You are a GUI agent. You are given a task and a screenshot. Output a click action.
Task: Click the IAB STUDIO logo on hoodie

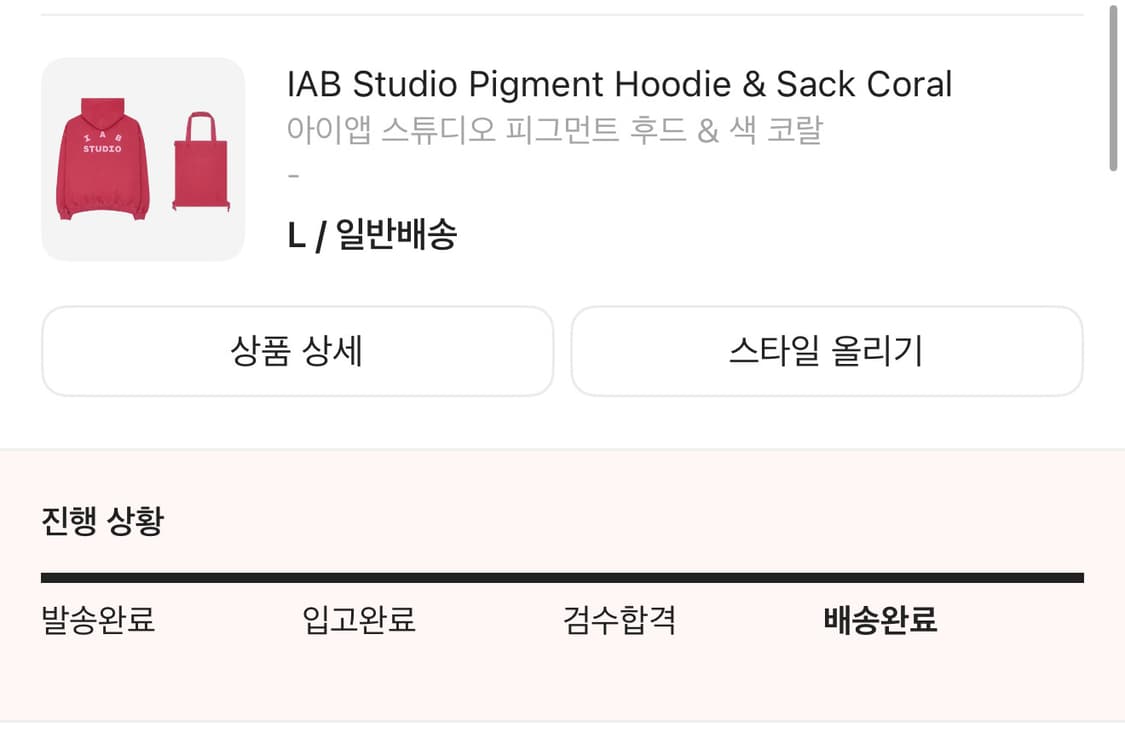point(102,143)
